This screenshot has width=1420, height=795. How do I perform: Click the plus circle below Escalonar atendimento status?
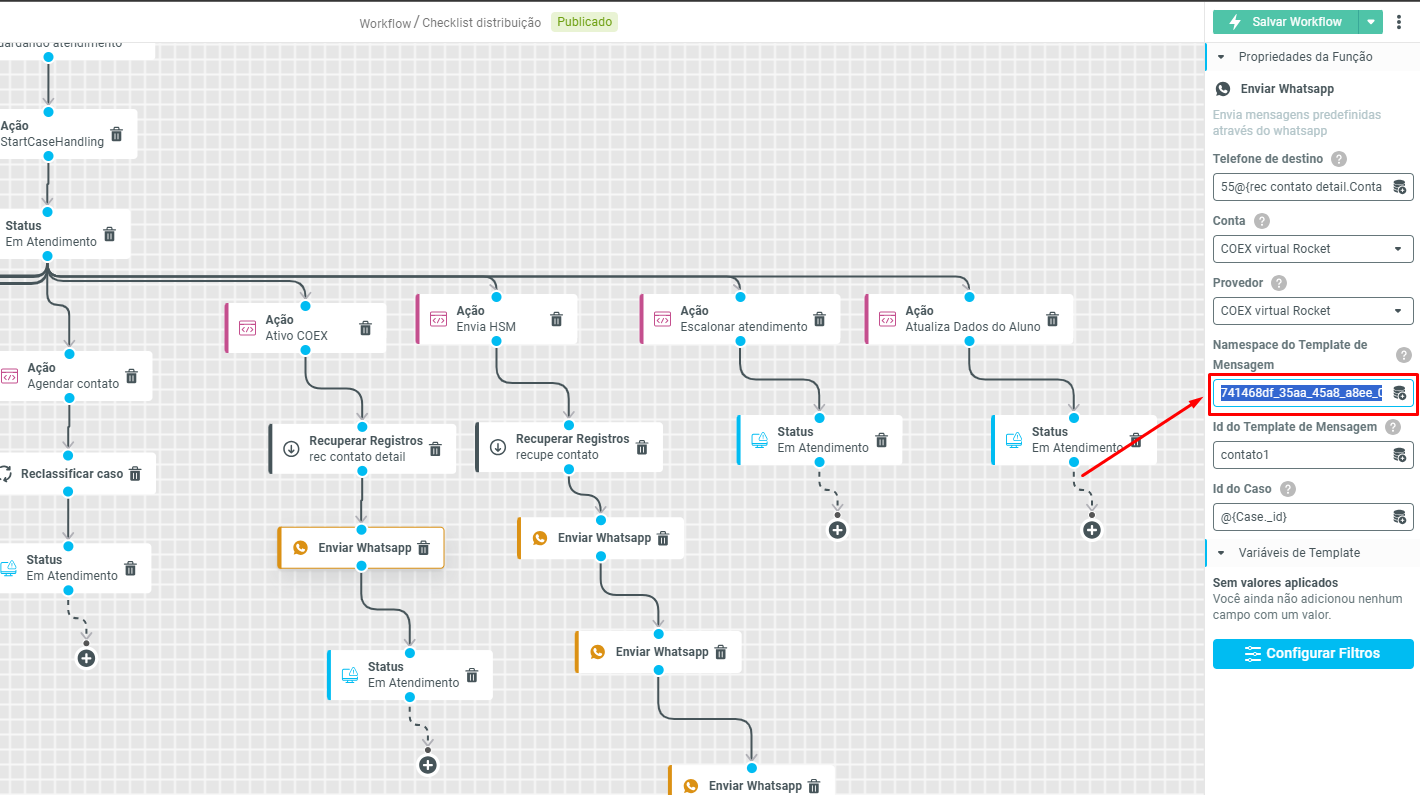tap(837, 530)
